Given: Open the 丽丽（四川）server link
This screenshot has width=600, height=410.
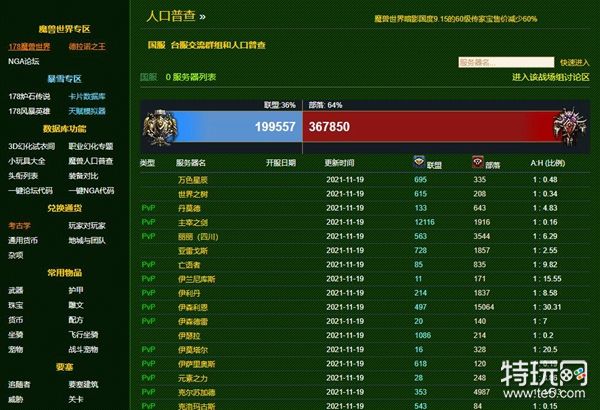Looking at the screenshot, I should [x=198, y=237].
